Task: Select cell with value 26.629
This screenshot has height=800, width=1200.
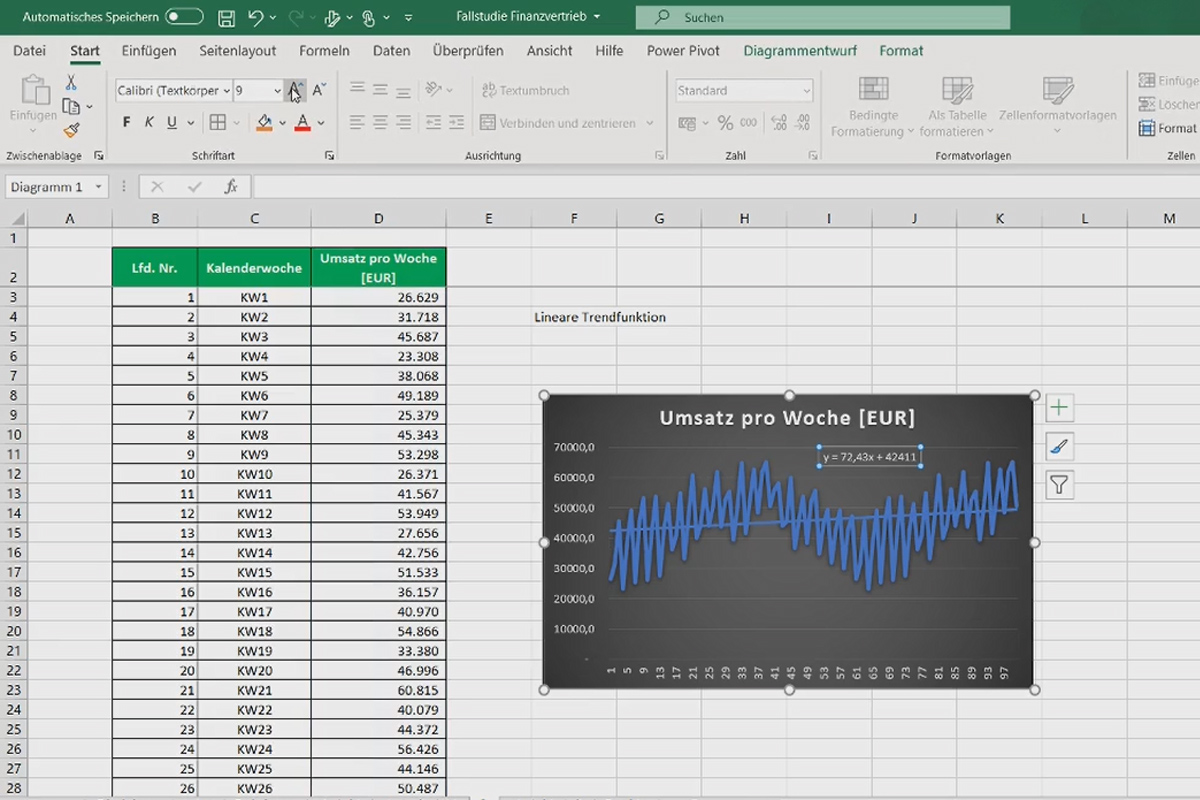Action: 378,297
